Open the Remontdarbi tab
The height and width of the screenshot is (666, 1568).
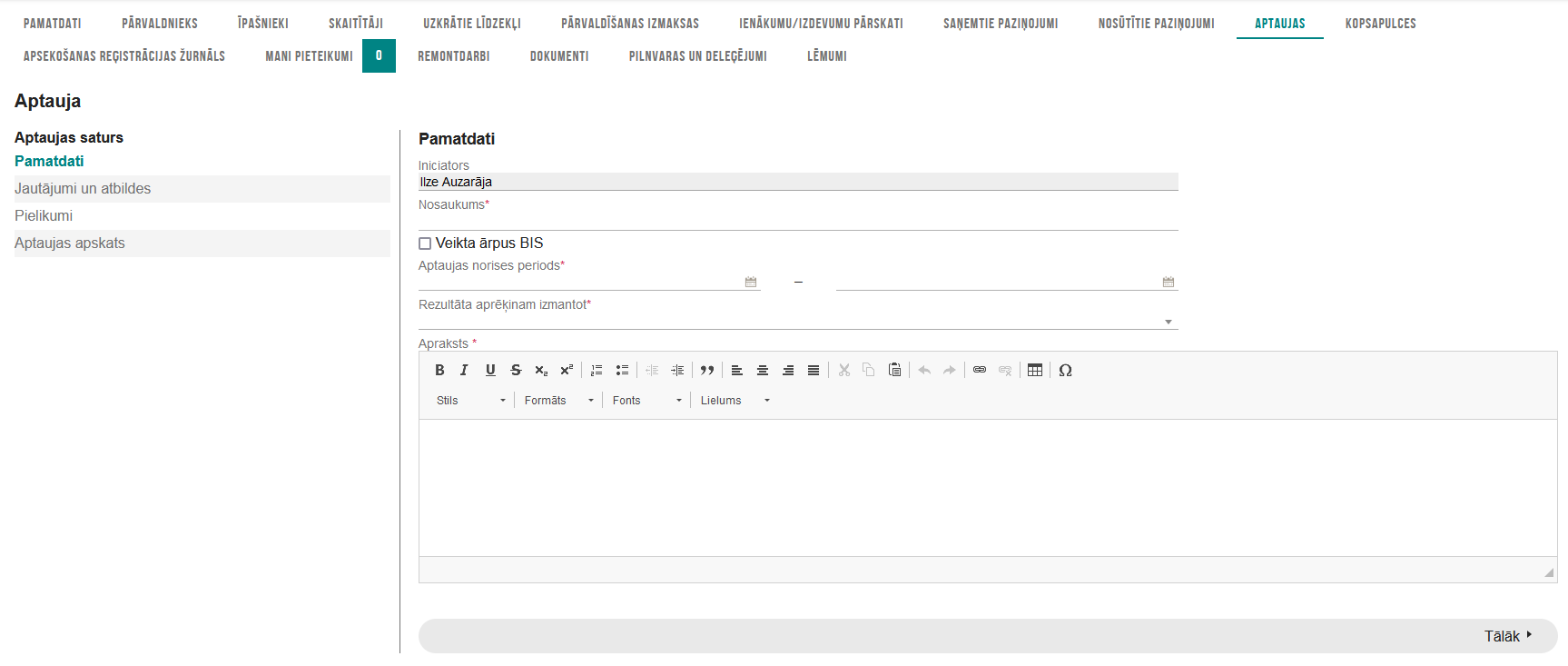pyautogui.click(x=454, y=56)
